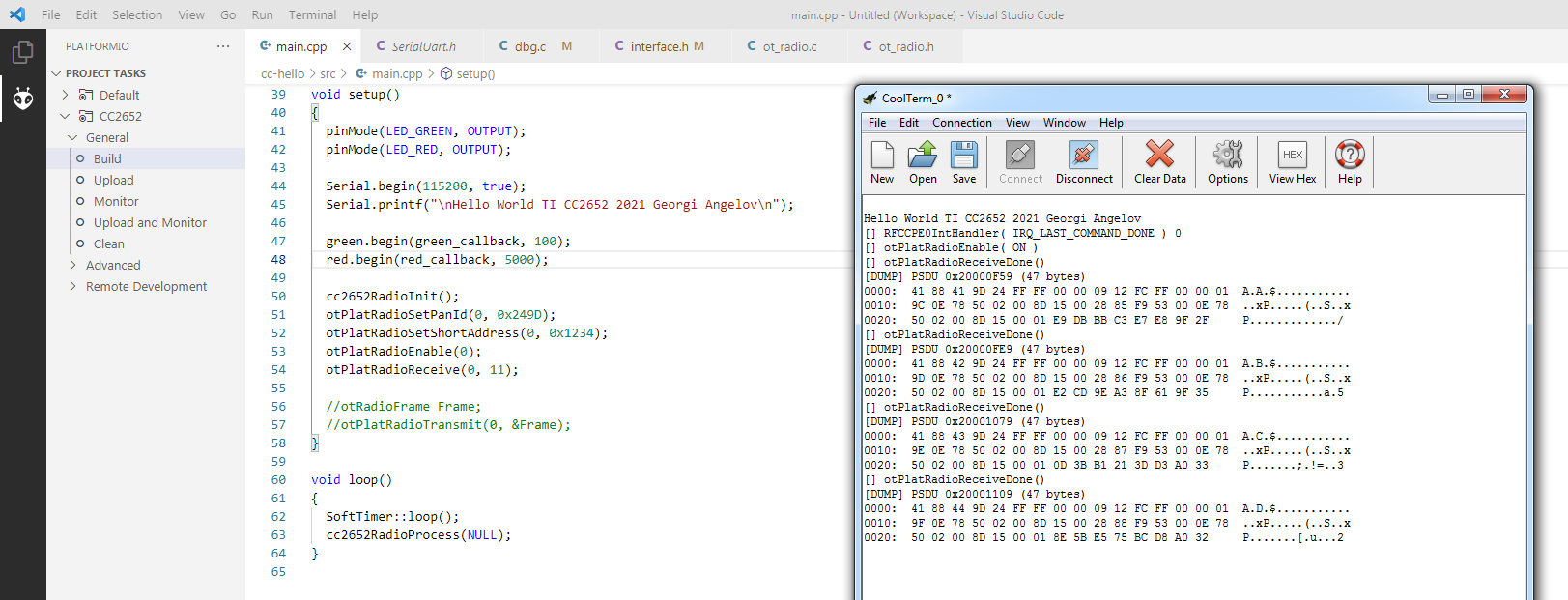
Task: Switch to the ot_radio.h tab
Action: [905, 46]
